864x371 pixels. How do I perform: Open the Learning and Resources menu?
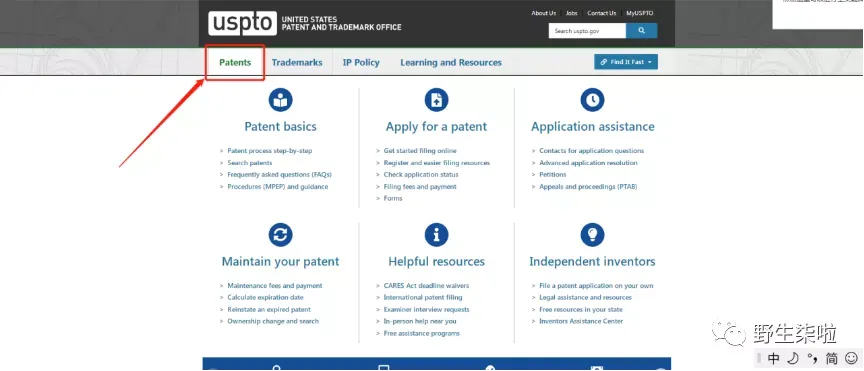tap(451, 62)
